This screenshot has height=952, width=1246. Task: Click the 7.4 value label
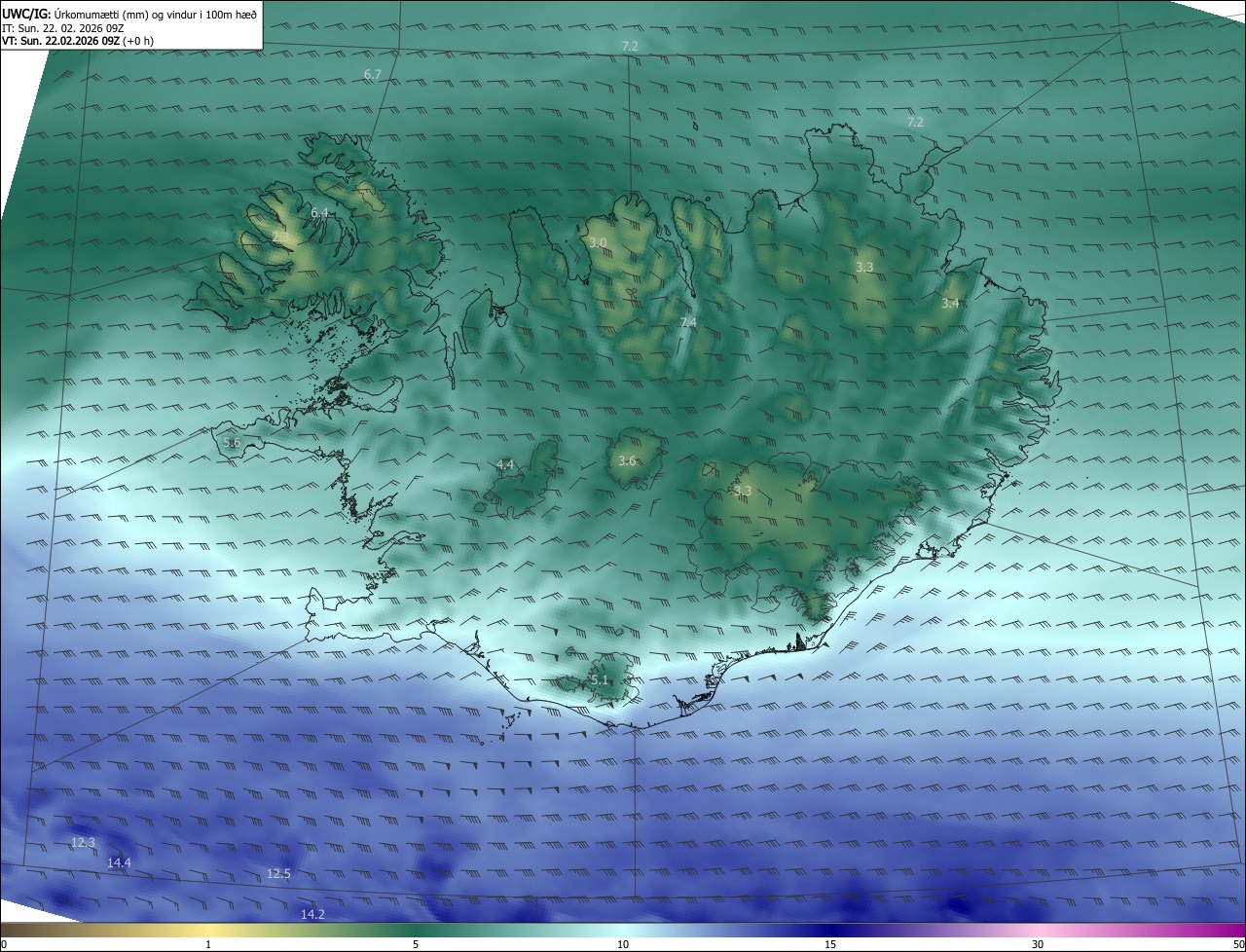[x=688, y=322]
